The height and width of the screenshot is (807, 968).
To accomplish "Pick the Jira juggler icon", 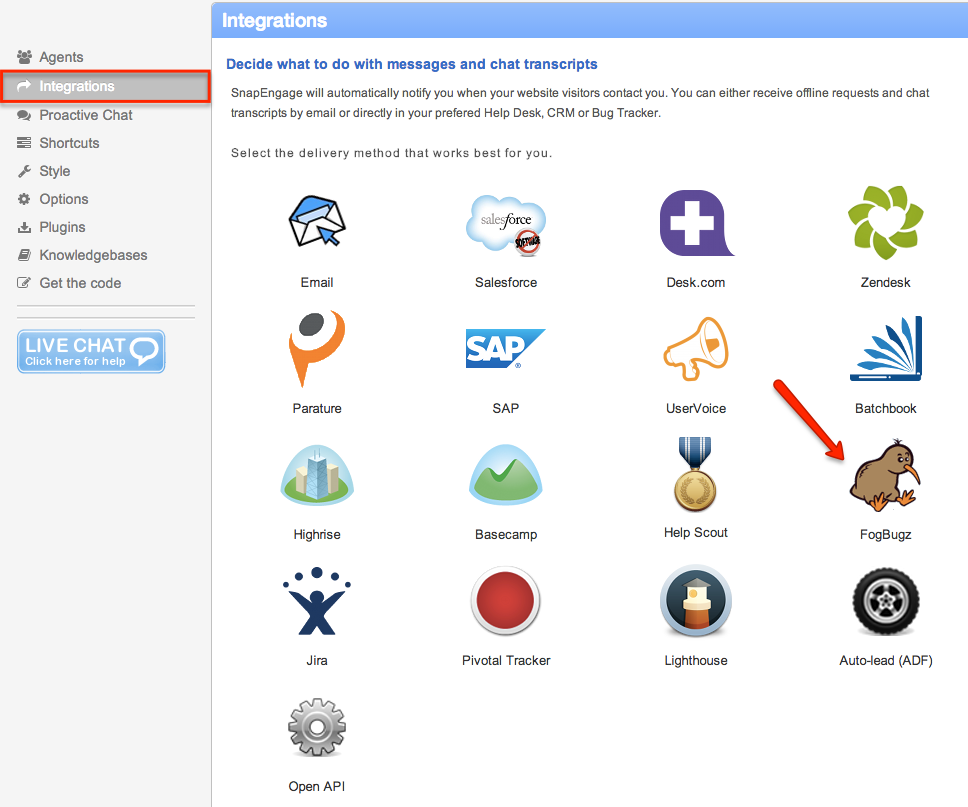I will (317, 601).
